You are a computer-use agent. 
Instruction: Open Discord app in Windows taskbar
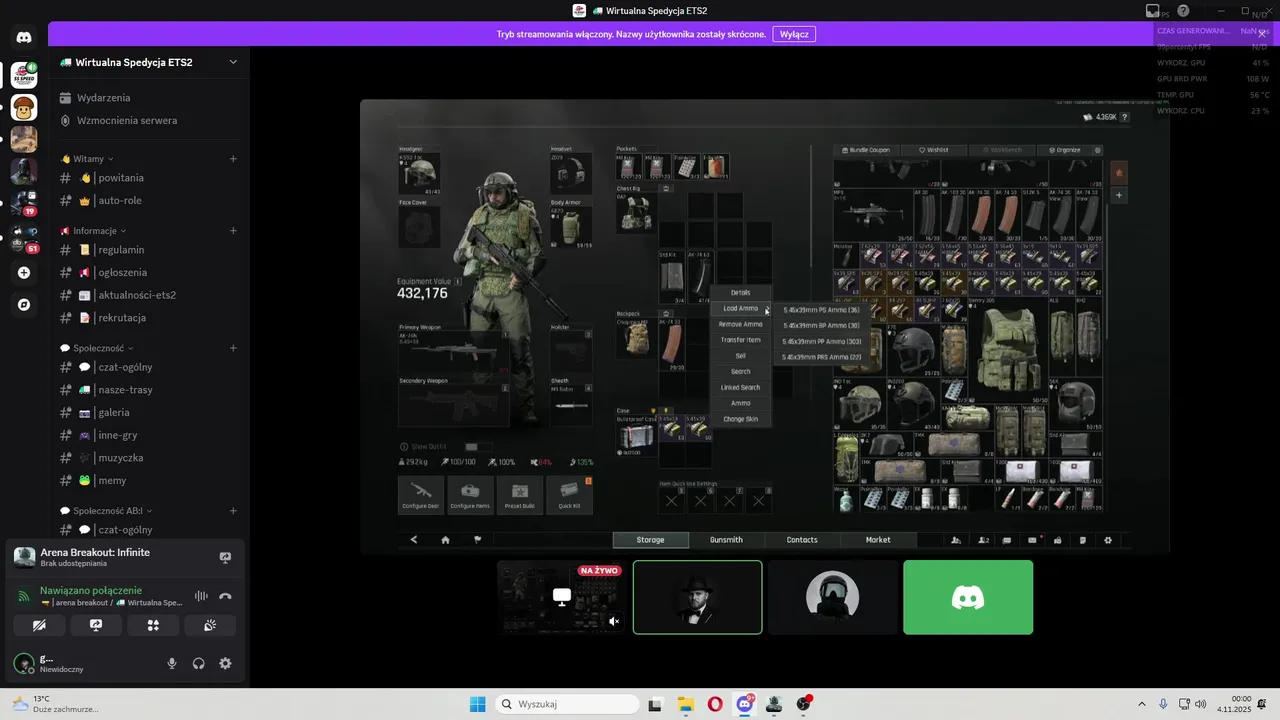pyautogui.click(x=744, y=704)
